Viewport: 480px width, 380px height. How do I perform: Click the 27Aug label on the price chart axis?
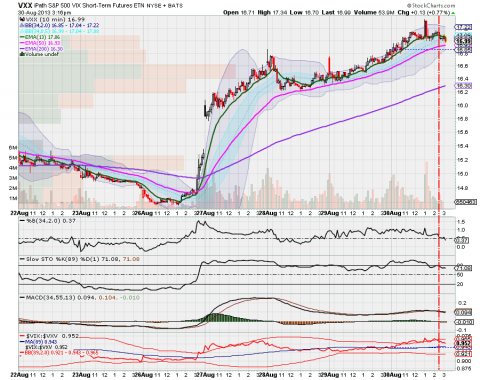tap(205, 213)
